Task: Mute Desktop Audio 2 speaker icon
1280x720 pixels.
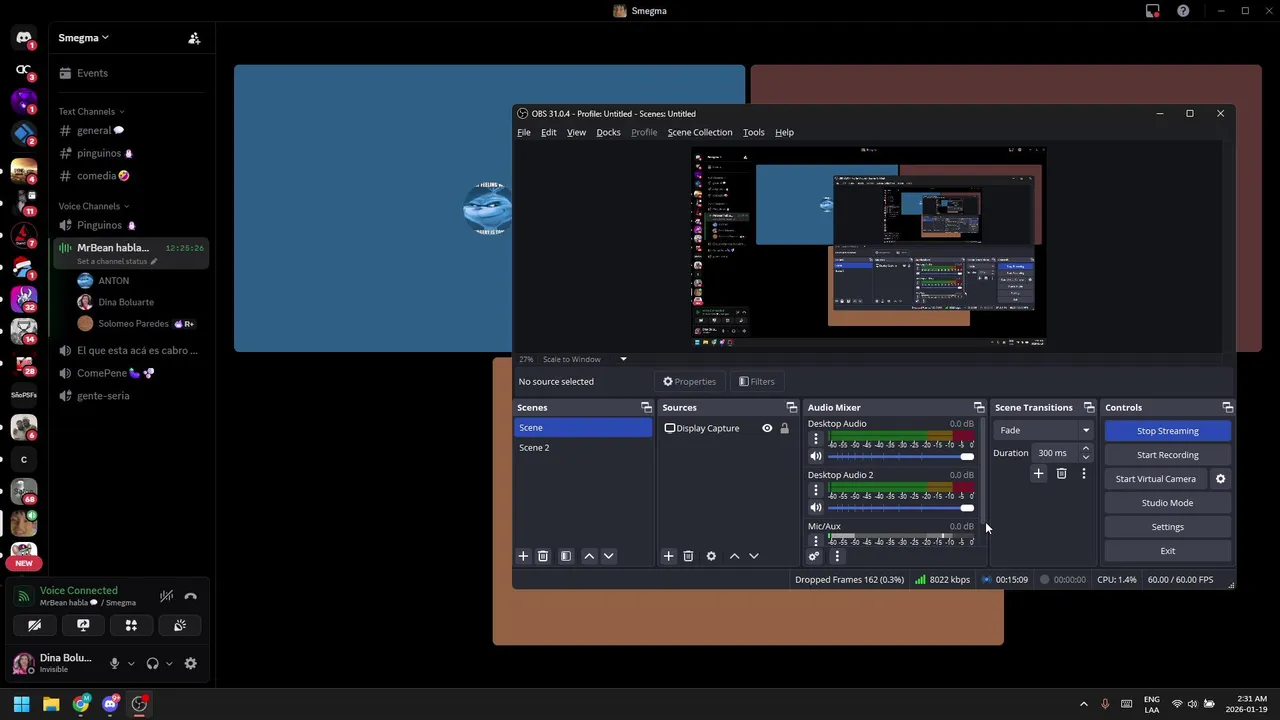Action: coord(815,508)
